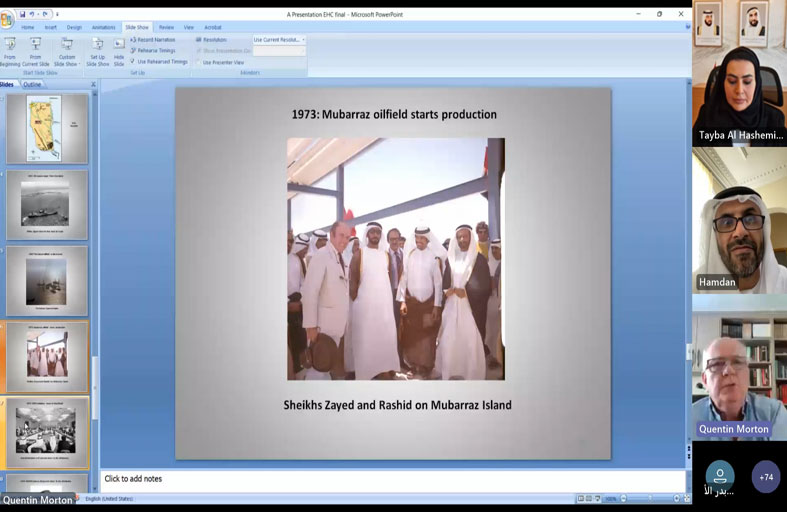Switch to Slide Sorter view in status bar
This screenshot has width=787, height=512.
click(590, 498)
